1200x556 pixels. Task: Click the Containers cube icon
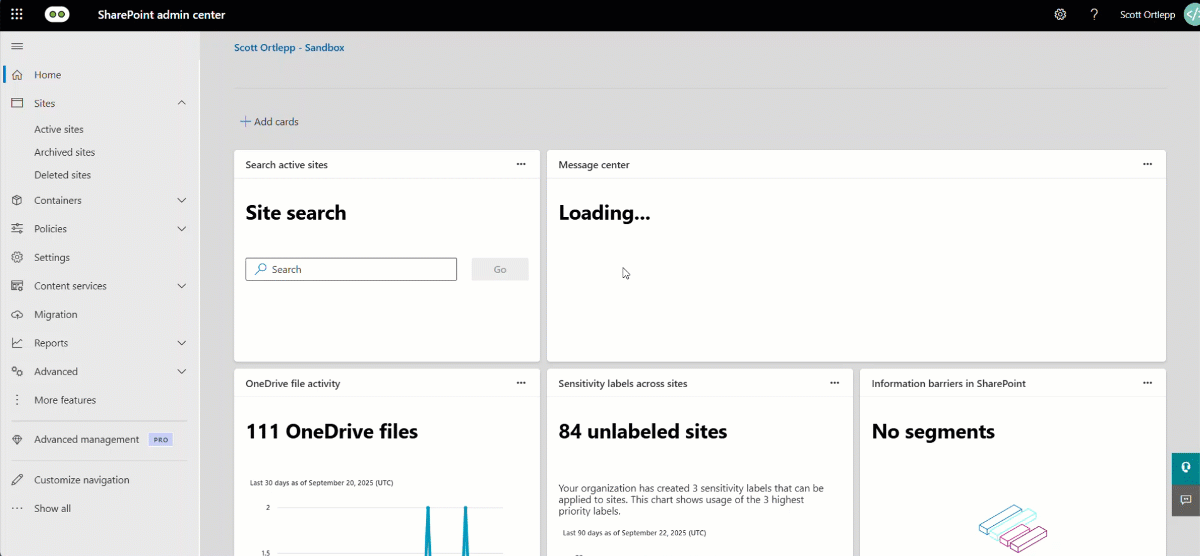tap(17, 200)
